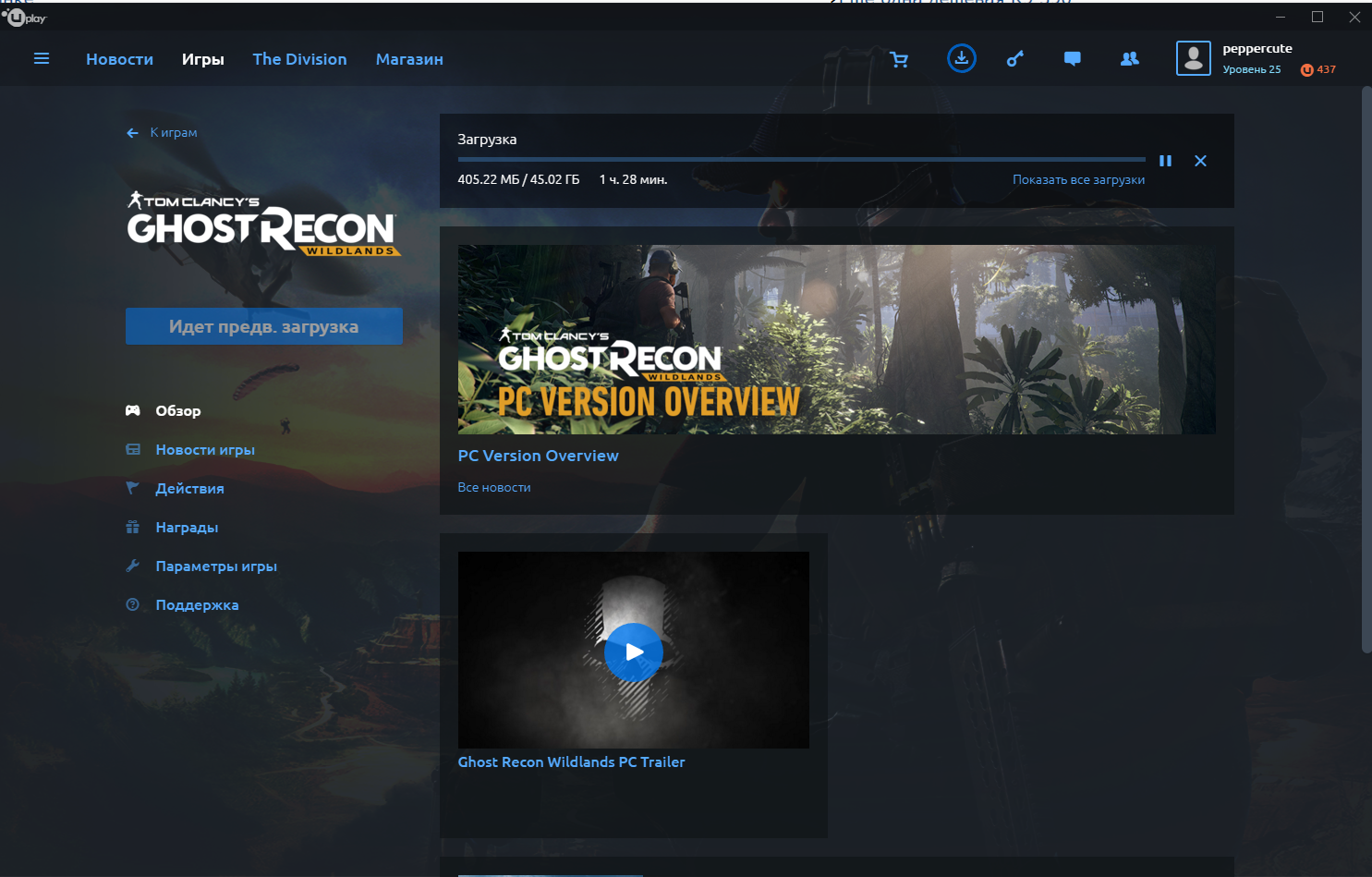Screen dimensions: 1372x877
Task: Click the 405.22 МБ / 45.02 ГБ text
Action: coord(518,180)
